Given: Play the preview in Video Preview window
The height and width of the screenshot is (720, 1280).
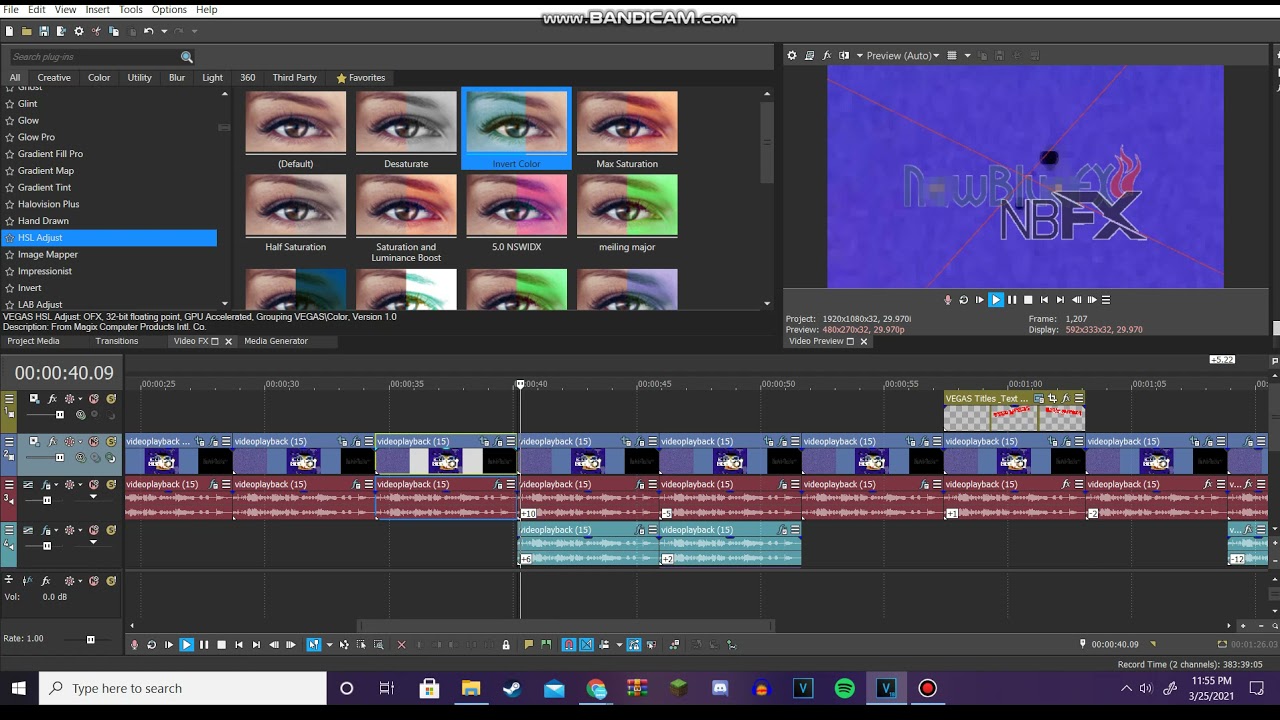Looking at the screenshot, I should (996, 300).
